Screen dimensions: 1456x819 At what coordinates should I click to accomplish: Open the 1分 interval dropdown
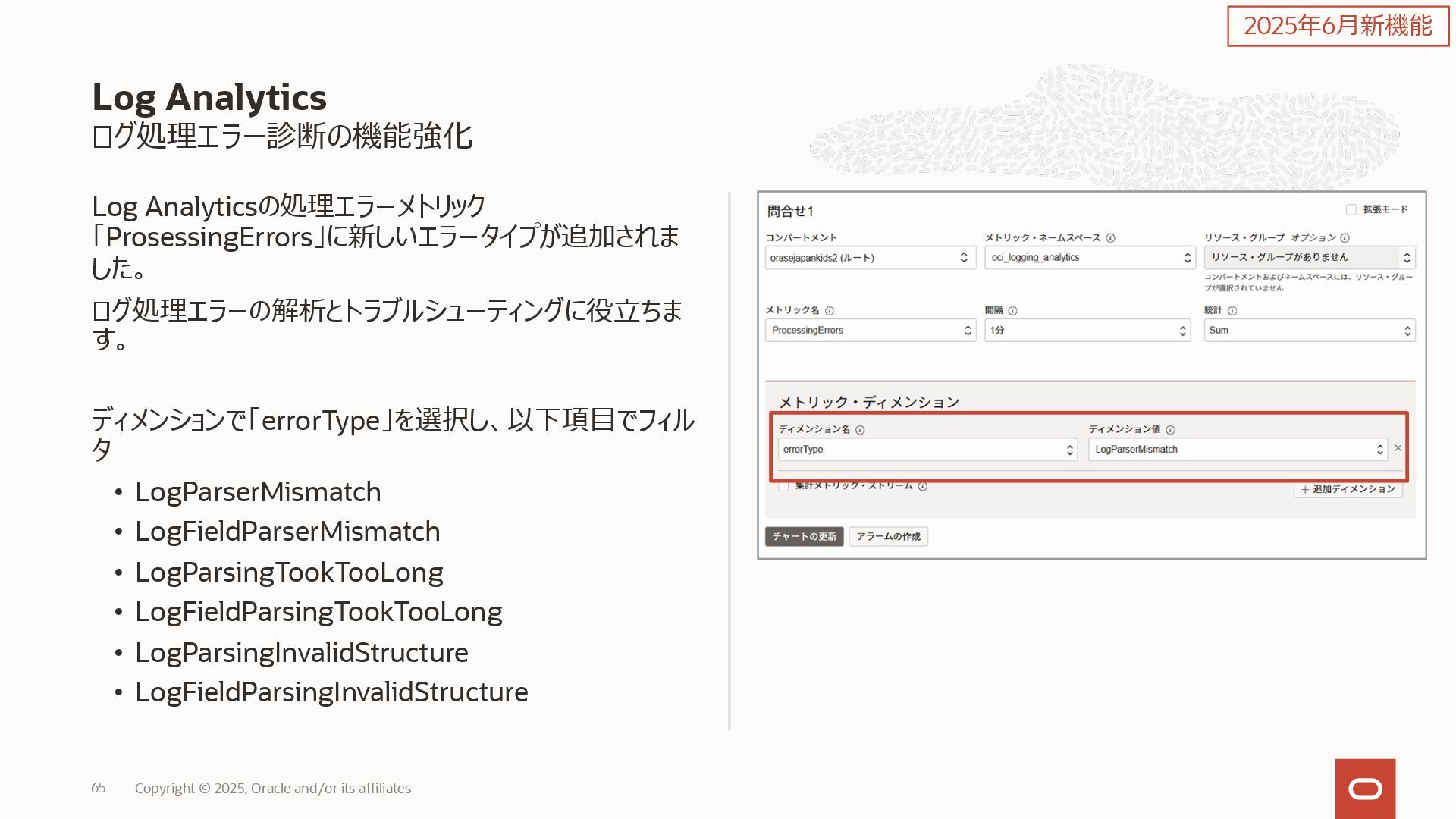point(1087,331)
